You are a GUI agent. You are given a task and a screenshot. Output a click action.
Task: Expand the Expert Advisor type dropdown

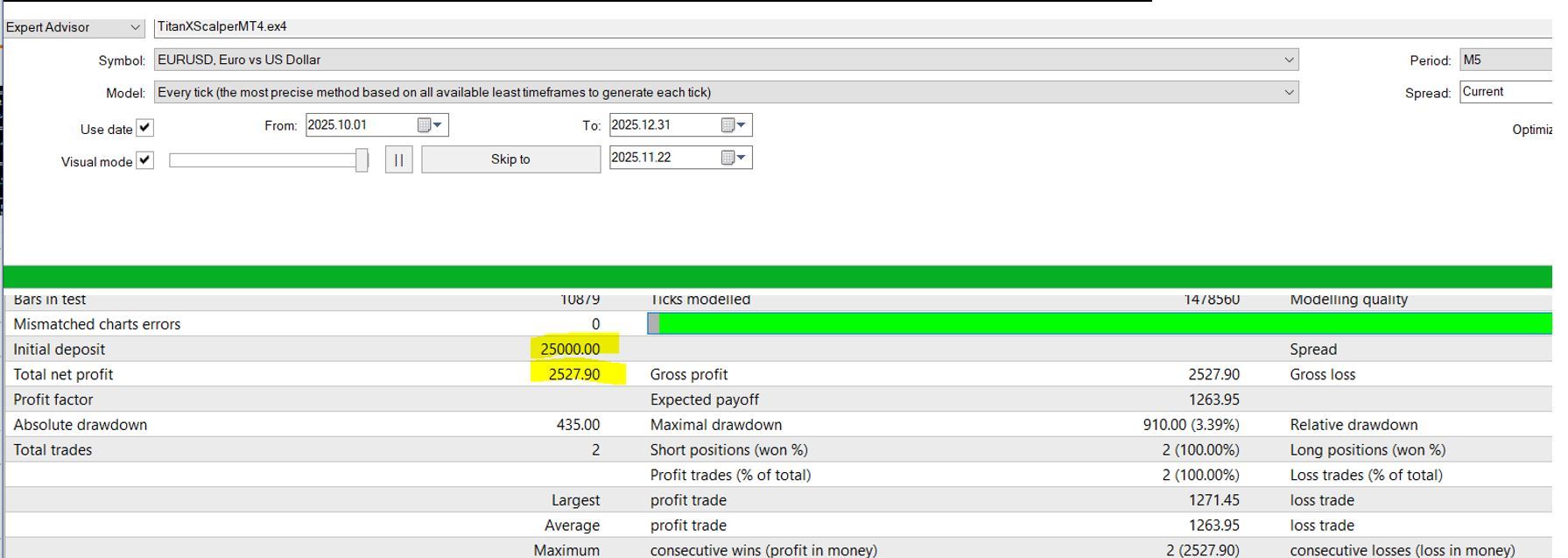point(135,27)
